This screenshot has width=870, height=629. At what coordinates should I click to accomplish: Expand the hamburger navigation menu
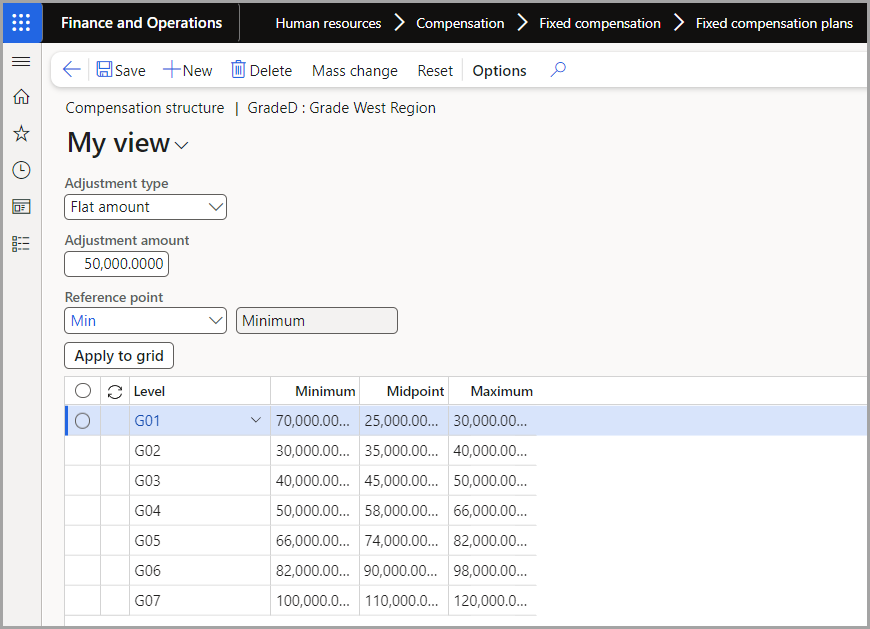[x=21, y=61]
